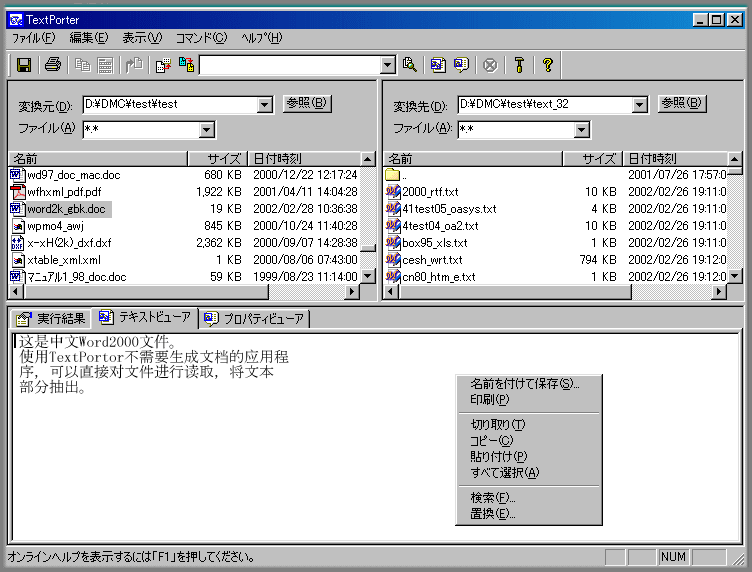
Task: Sort destination list by サイズ column header
Action: [593, 159]
